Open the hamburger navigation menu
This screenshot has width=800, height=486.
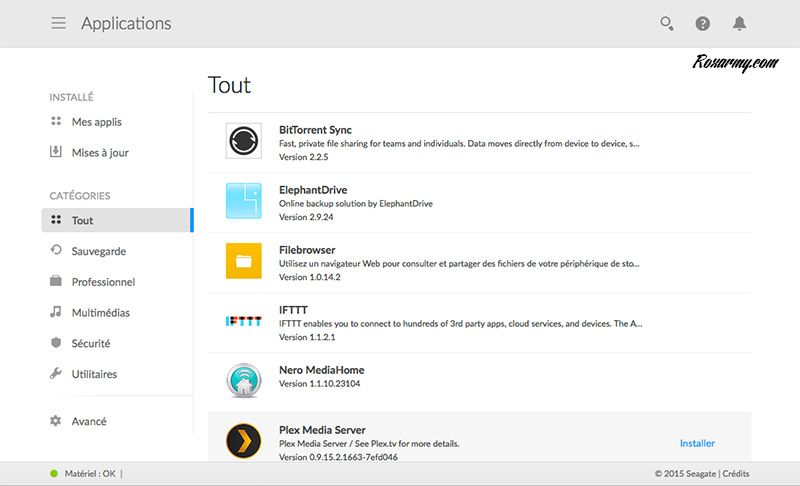[x=59, y=23]
